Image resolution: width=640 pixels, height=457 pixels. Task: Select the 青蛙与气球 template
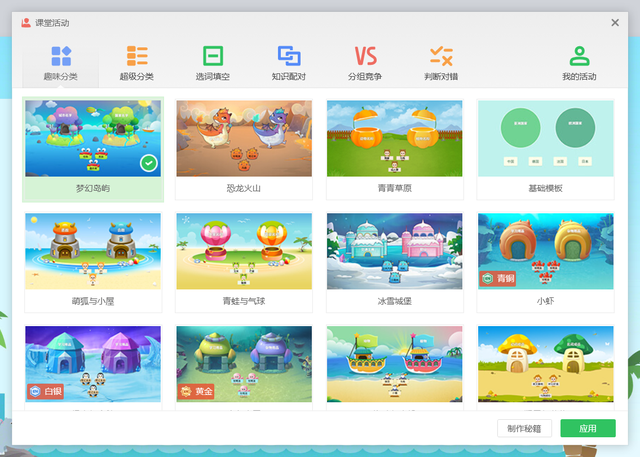(243, 251)
